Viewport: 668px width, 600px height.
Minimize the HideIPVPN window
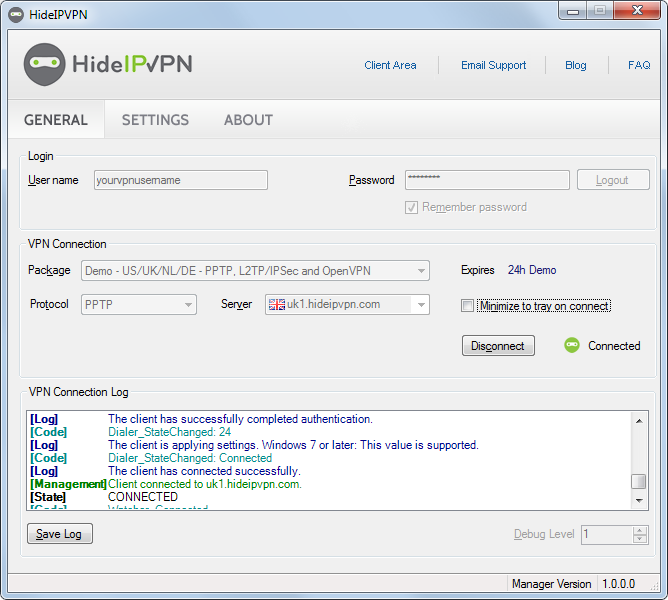click(573, 10)
